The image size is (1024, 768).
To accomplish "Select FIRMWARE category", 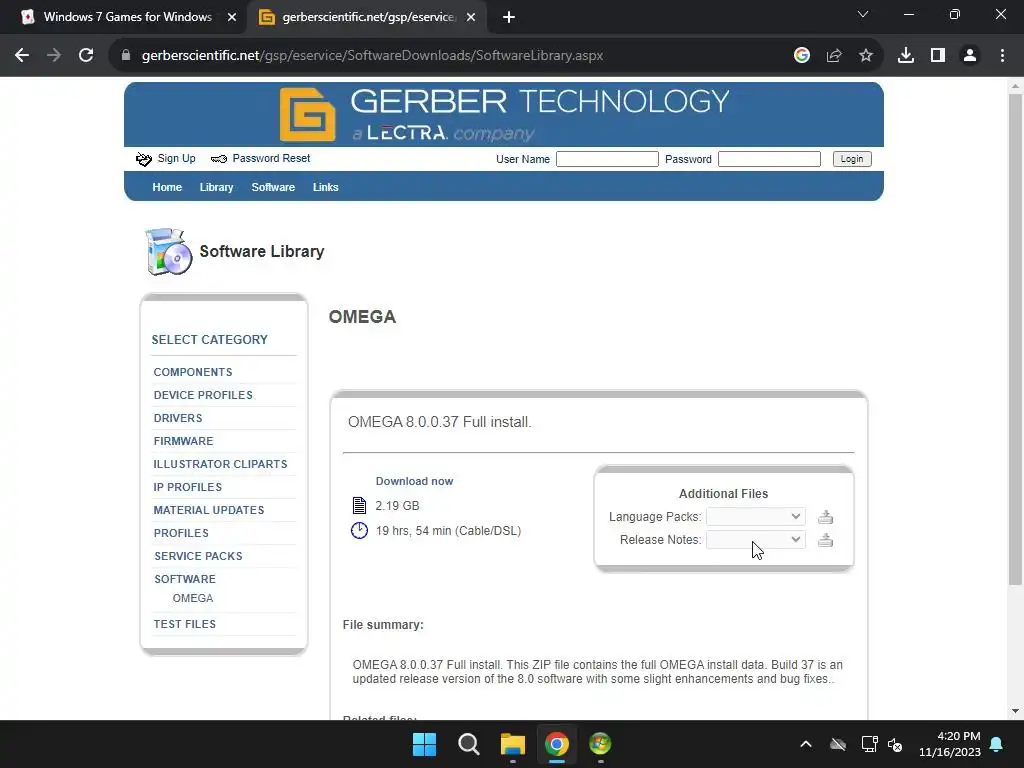I will (x=184, y=441).
